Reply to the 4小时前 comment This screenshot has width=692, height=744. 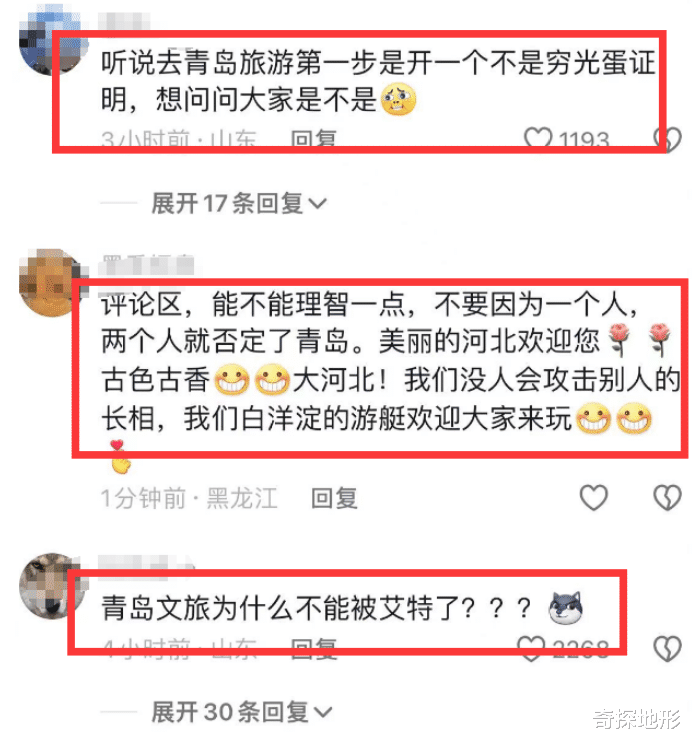pyautogui.click(x=313, y=648)
